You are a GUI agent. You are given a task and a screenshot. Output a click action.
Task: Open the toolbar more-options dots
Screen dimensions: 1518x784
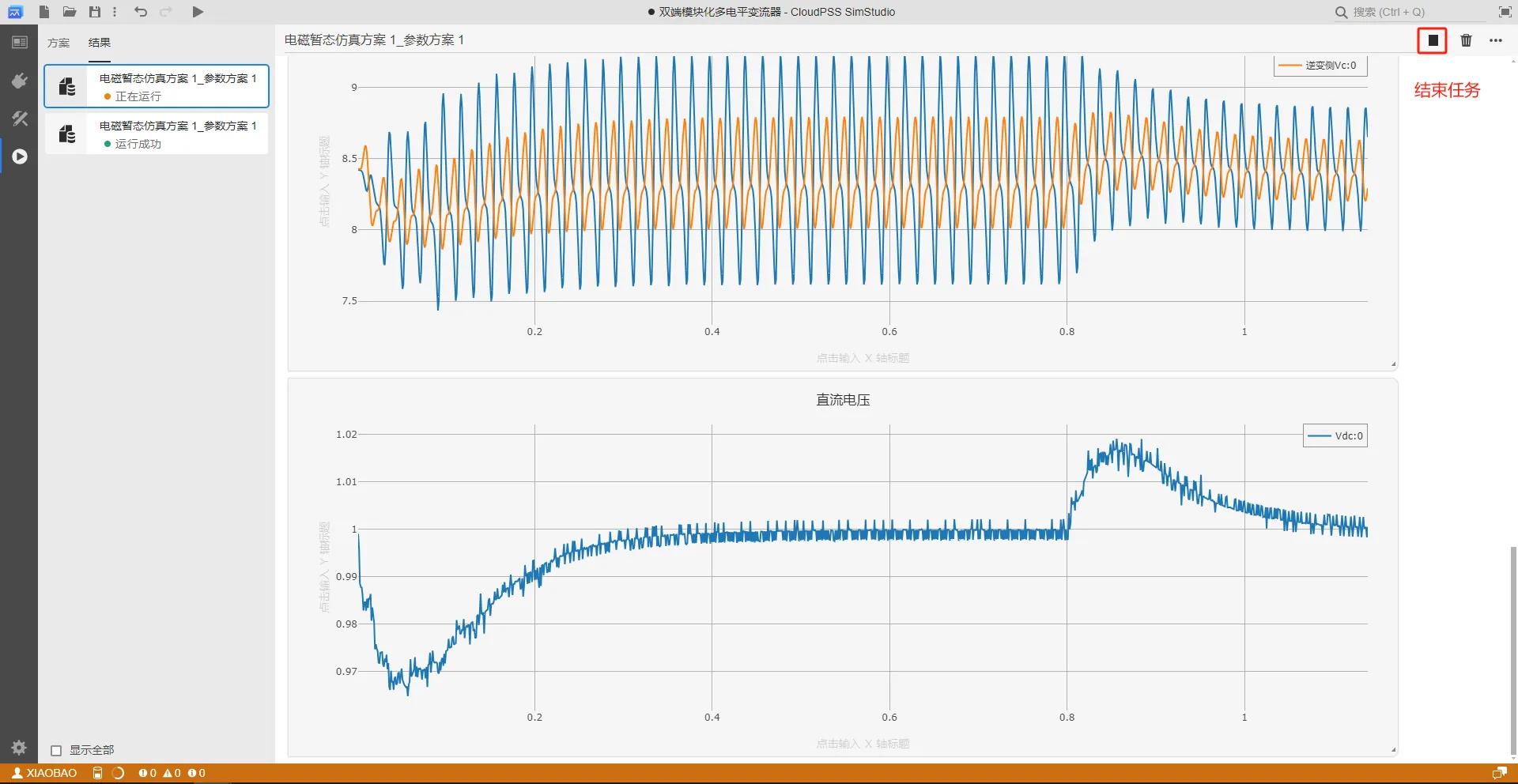coord(115,12)
